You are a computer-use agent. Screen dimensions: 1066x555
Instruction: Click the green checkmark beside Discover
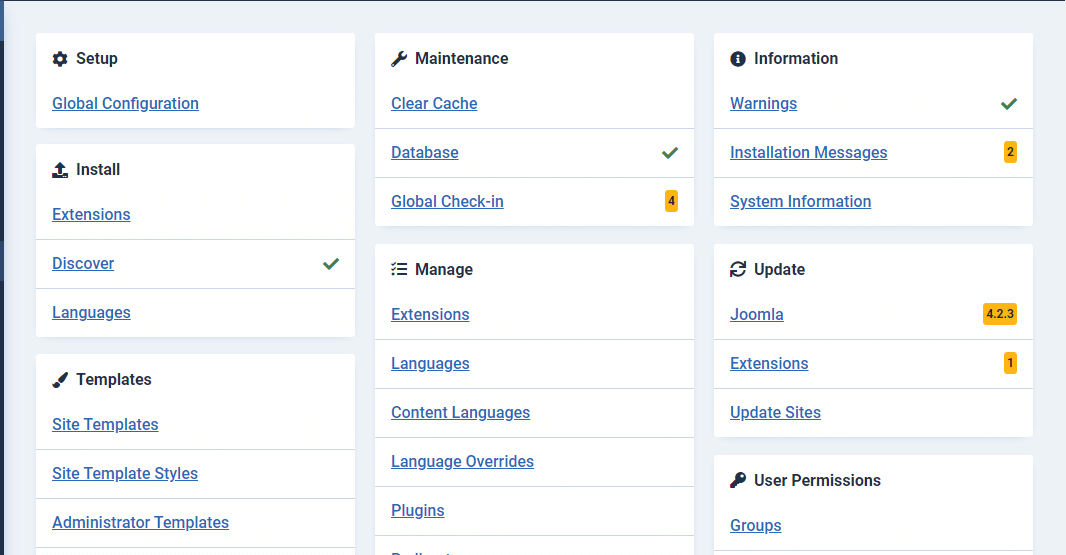(331, 264)
